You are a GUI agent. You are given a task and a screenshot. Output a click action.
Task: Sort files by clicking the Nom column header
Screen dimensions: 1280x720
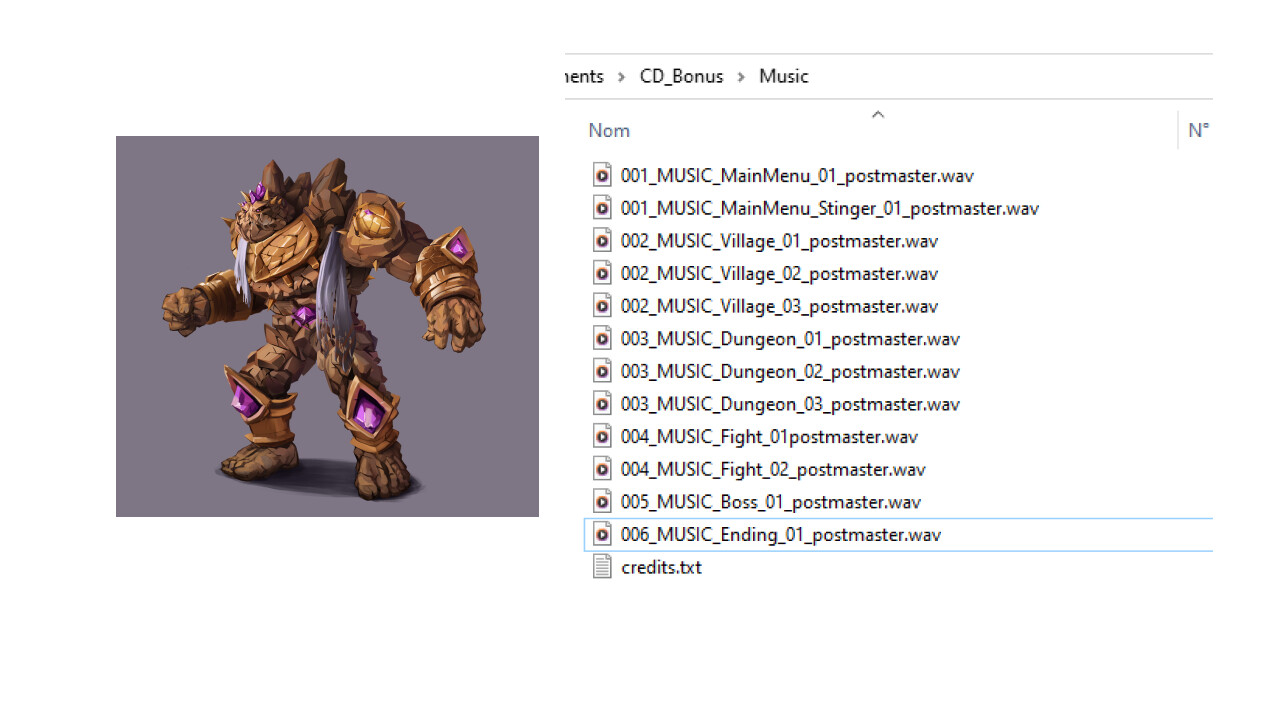(x=609, y=130)
